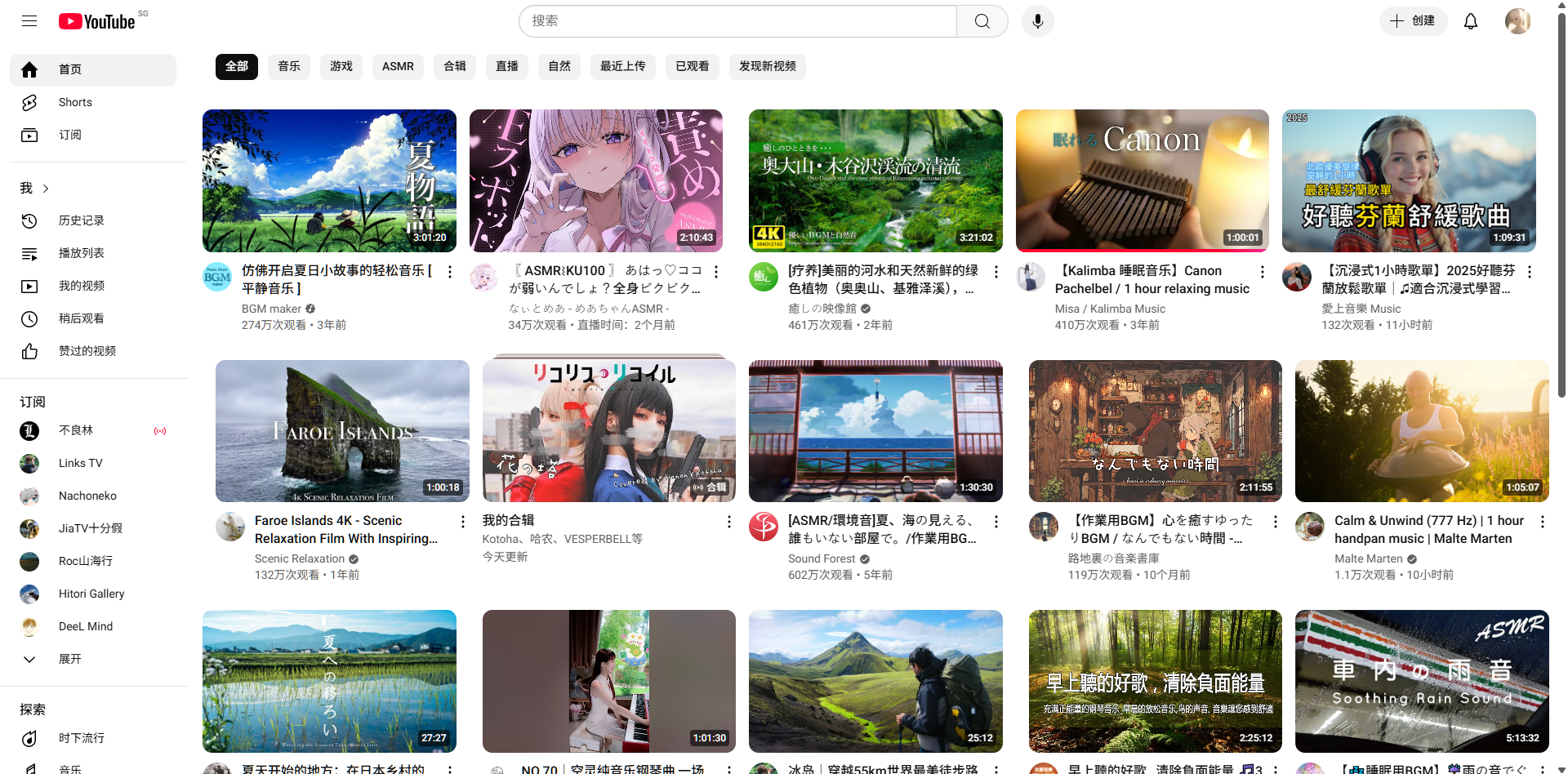Expand the subscriptions list with 展开
This screenshot has width=1568, height=774.
pyautogui.click(x=69, y=659)
